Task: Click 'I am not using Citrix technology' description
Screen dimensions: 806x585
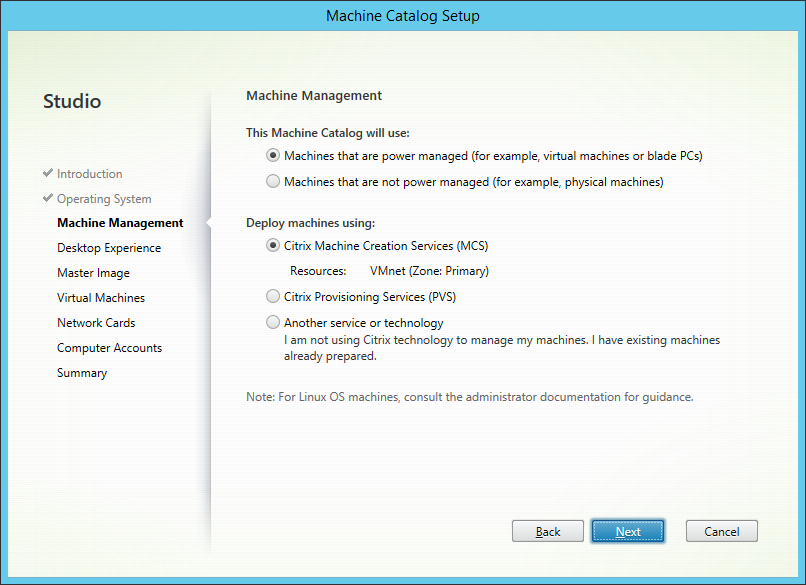Action: [x=502, y=348]
